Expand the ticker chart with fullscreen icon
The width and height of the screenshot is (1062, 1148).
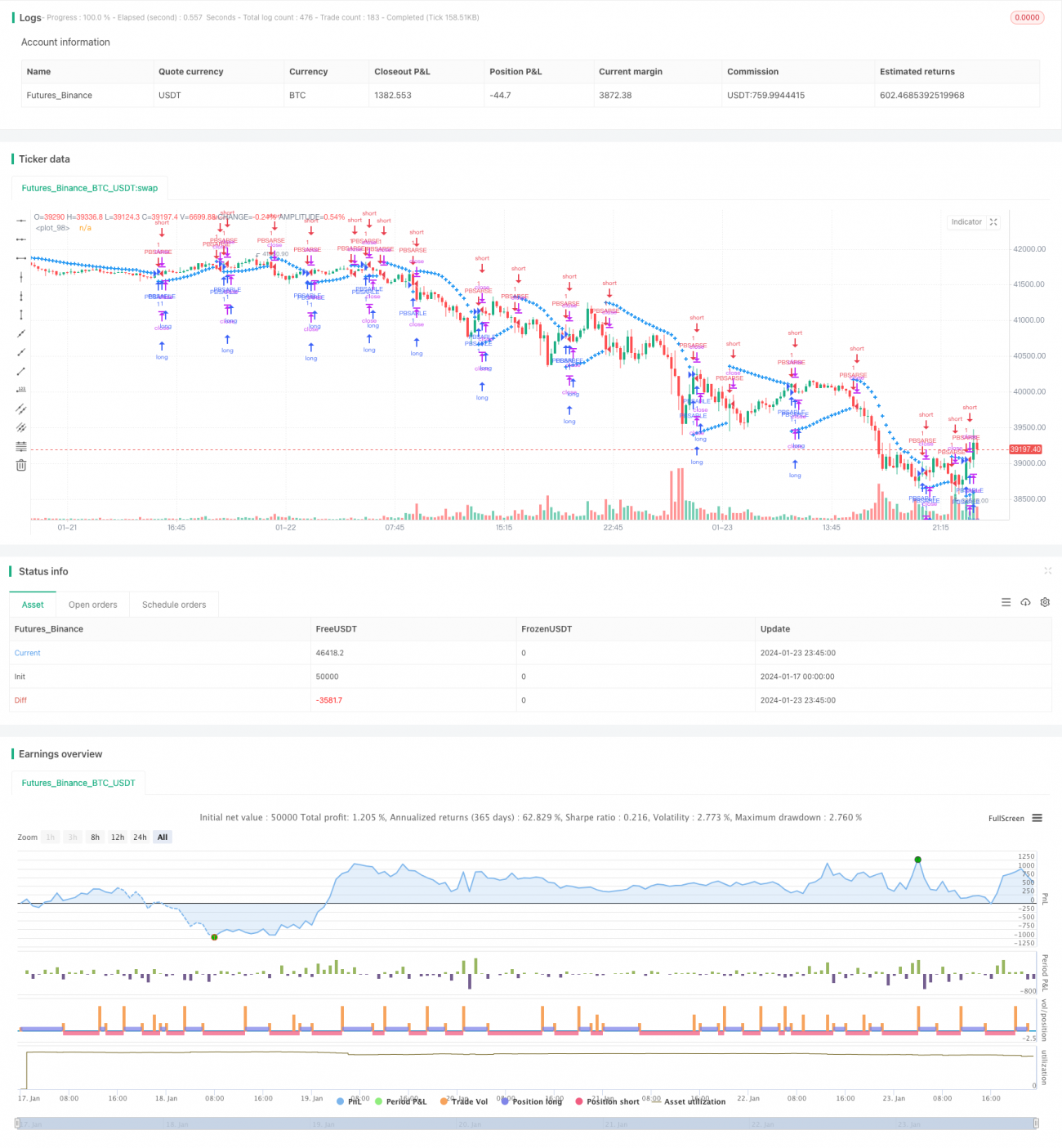coord(993,222)
